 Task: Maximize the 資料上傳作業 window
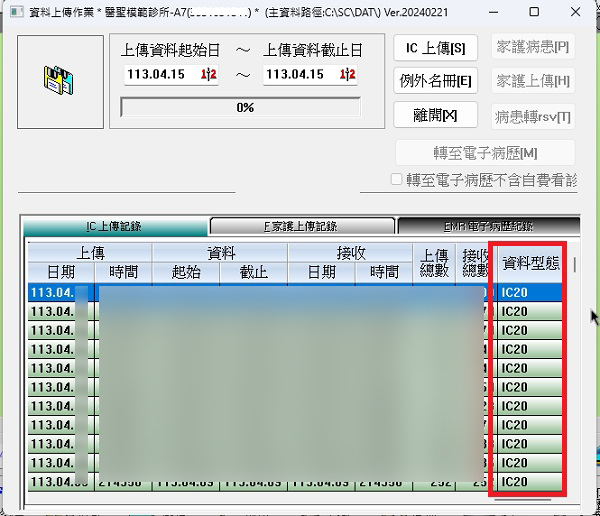(x=533, y=12)
